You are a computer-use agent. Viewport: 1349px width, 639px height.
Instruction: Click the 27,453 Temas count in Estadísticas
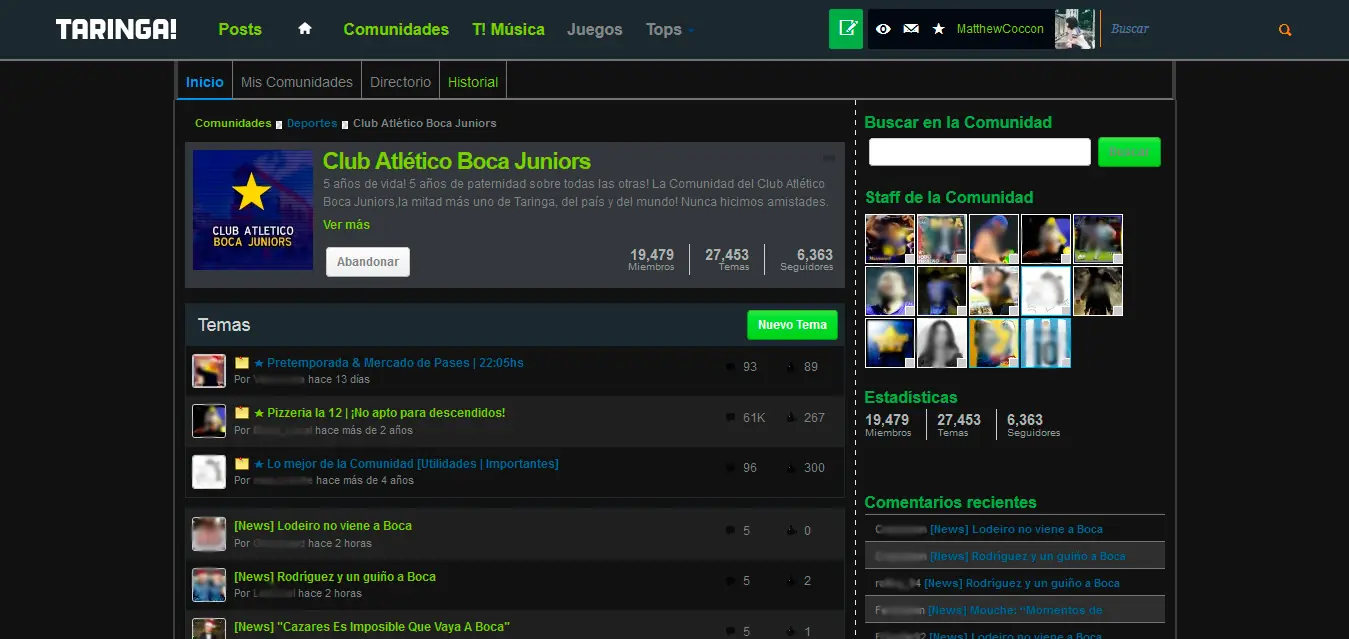coord(959,425)
